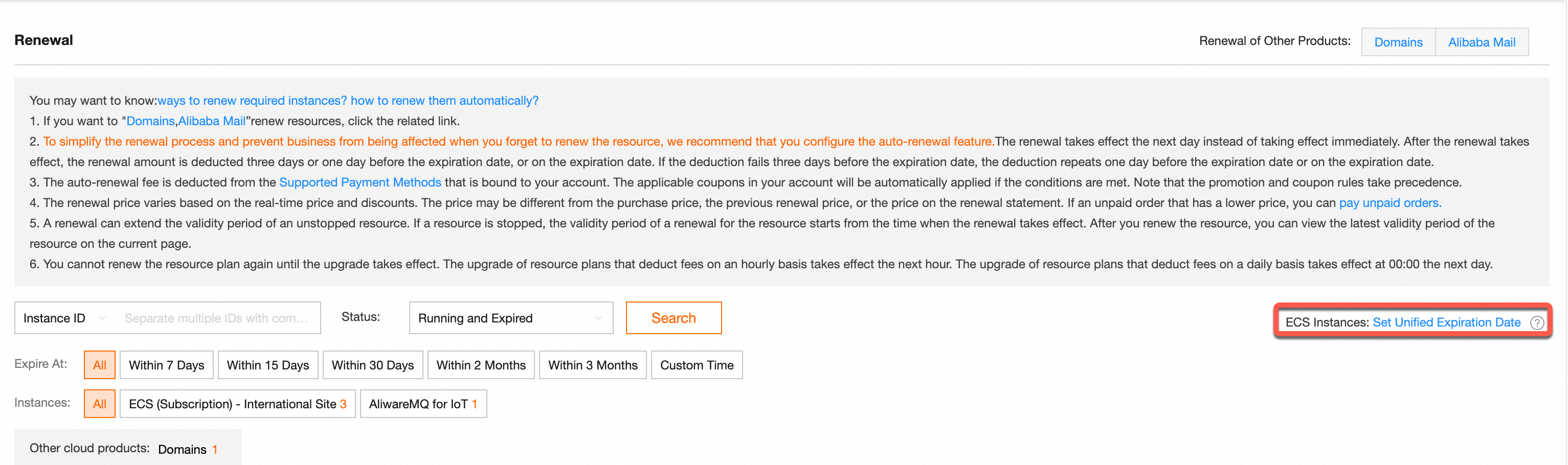This screenshot has width=1568, height=465.
Task: Filter by ECS (Subscription) - International Site
Action: [237, 404]
